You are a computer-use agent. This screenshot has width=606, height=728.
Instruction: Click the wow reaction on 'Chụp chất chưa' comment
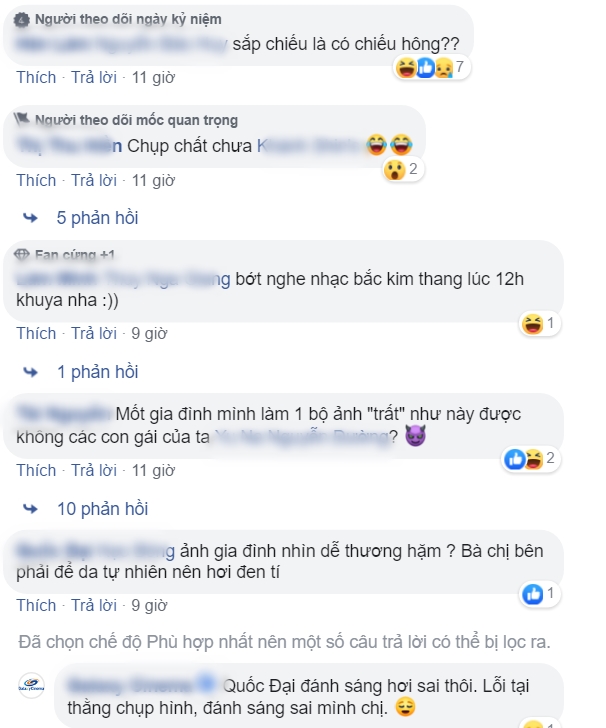tap(394, 169)
